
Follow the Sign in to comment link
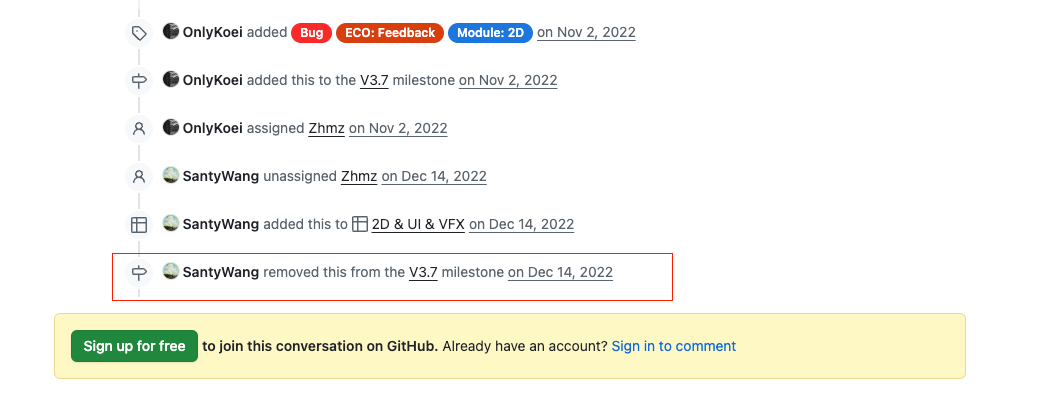673,346
